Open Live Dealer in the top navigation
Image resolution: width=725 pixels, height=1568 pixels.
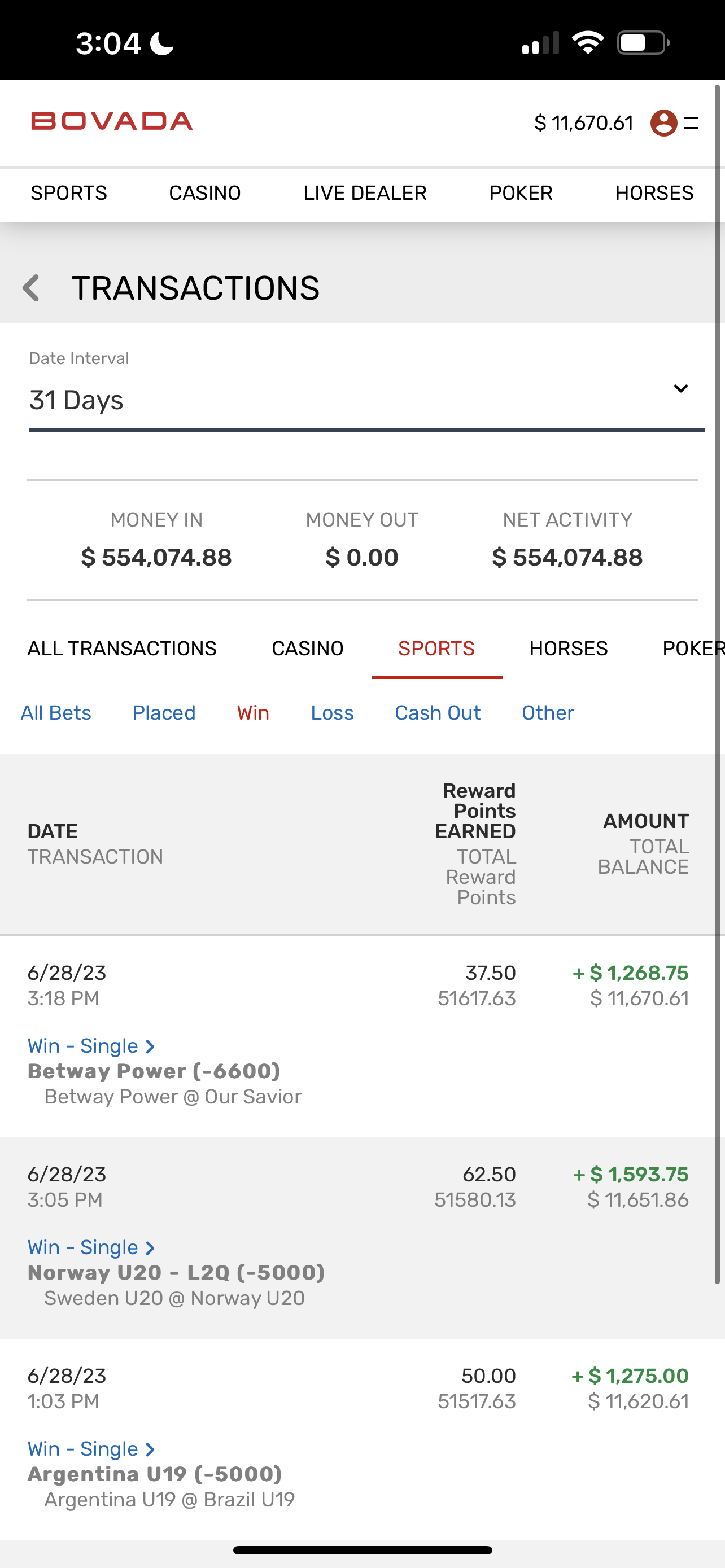click(365, 193)
